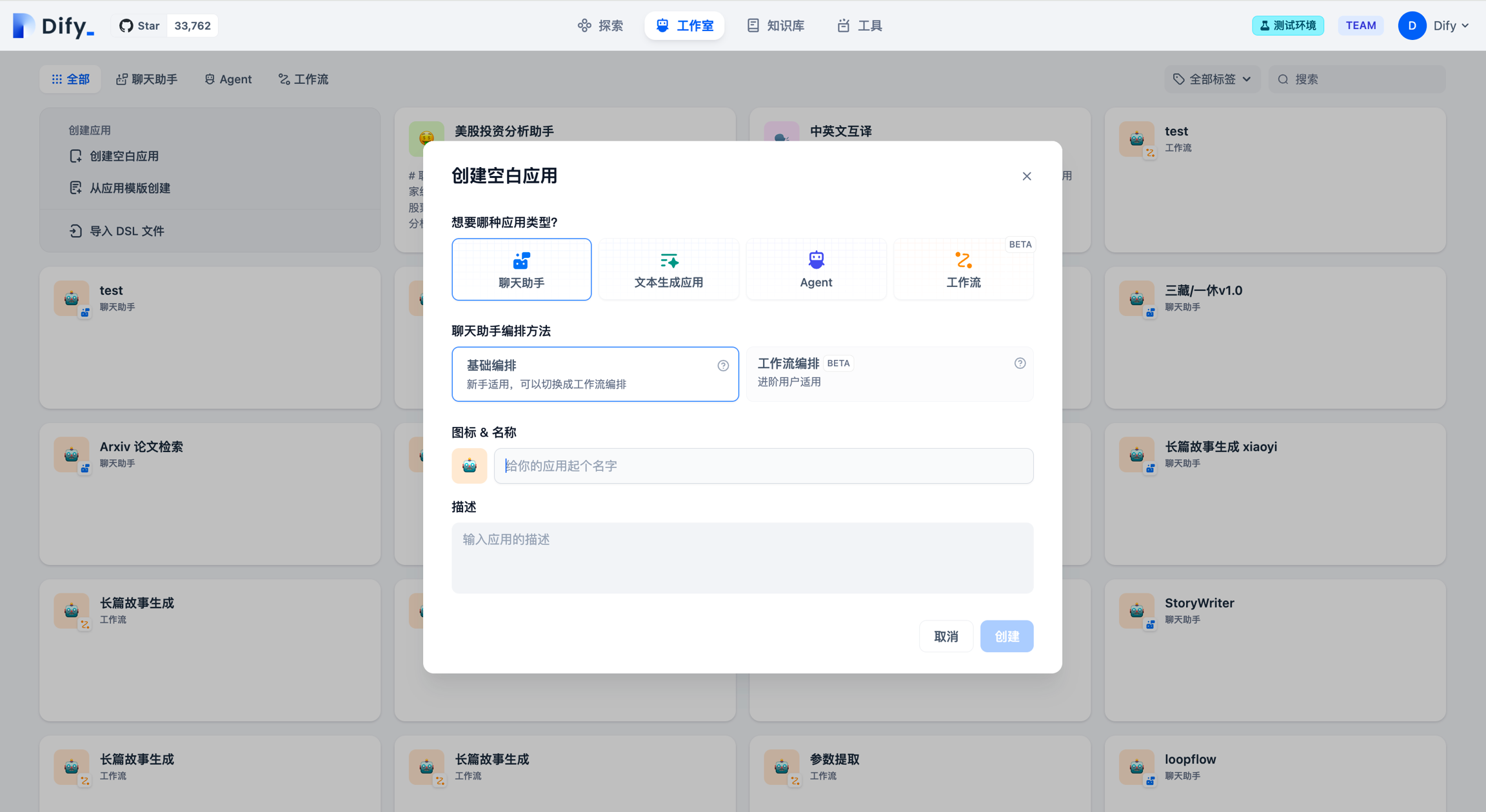The image size is (1486, 812).
Task: Choose 工作流编排 orchestration method
Action: click(889, 373)
